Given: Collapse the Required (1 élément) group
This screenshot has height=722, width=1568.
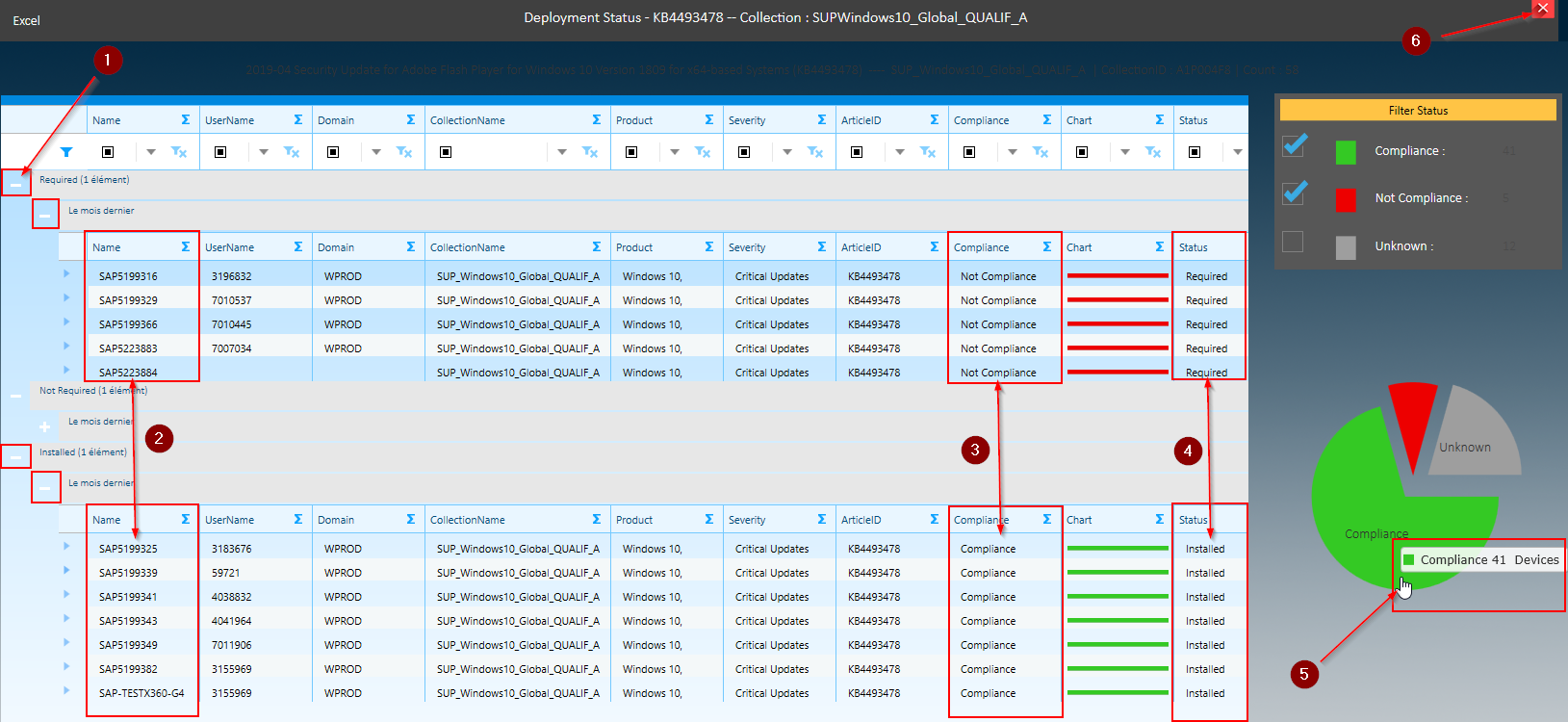Looking at the screenshot, I should pos(15,183).
